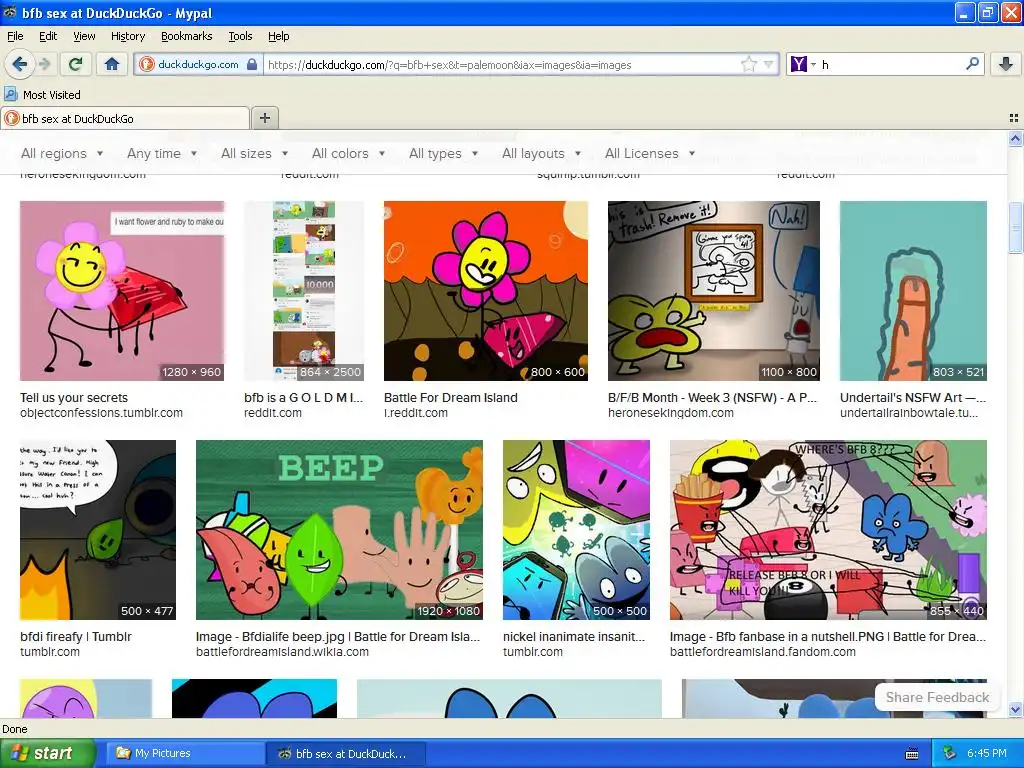Click the Mypal raccoon icon in the title bar
The height and width of the screenshot is (768, 1024).
(10, 12)
